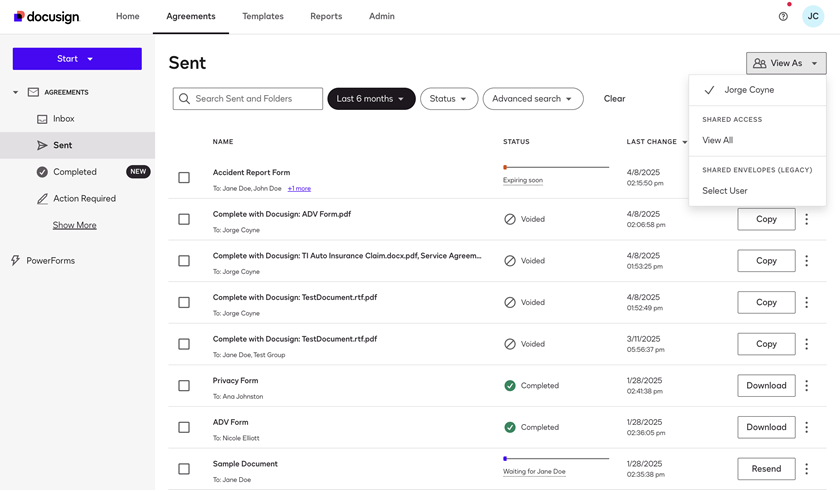Click the Docusign logo
Screen dimensions: 840x491
(x=47, y=17)
